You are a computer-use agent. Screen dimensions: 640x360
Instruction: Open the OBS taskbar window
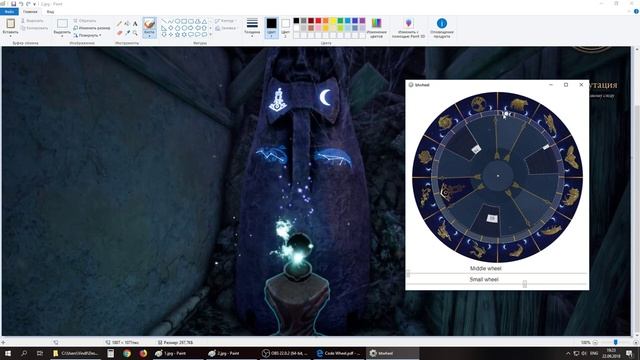(x=285, y=353)
